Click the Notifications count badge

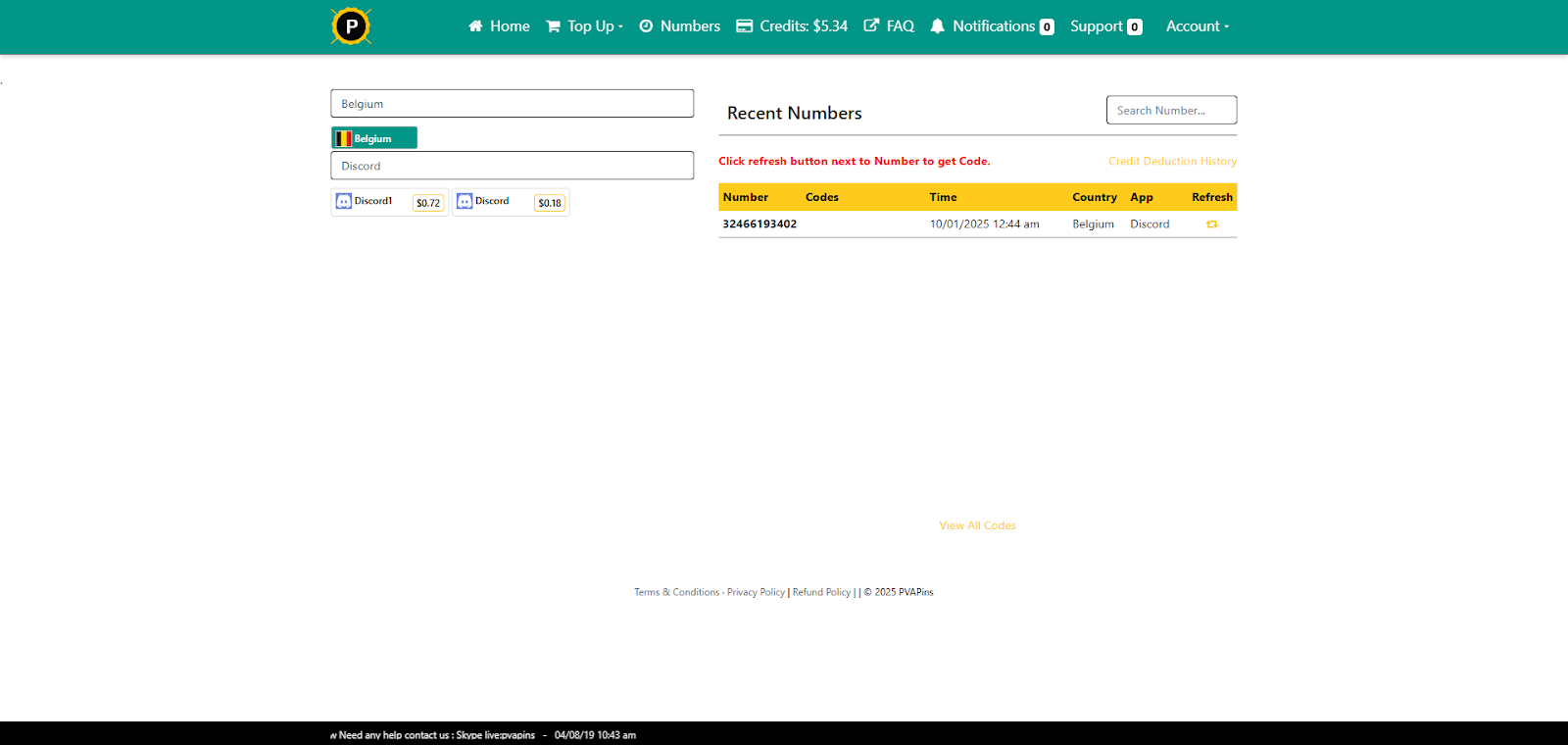coord(1047,27)
